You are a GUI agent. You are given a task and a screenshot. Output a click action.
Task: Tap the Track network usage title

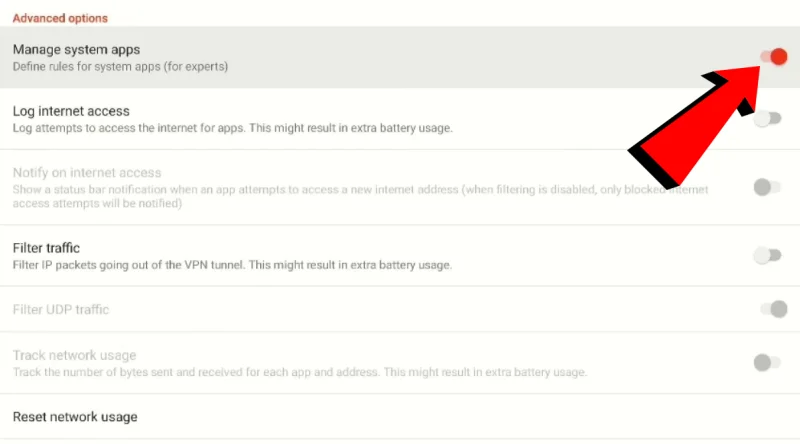(x=74, y=355)
